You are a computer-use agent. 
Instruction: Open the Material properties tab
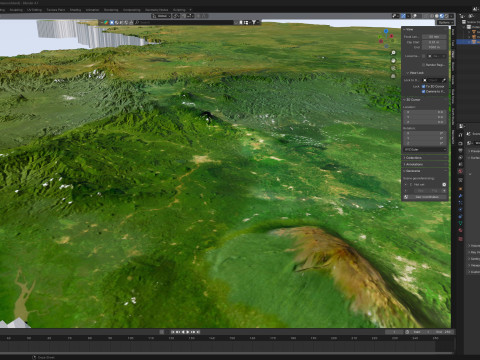pyautogui.click(x=460, y=230)
